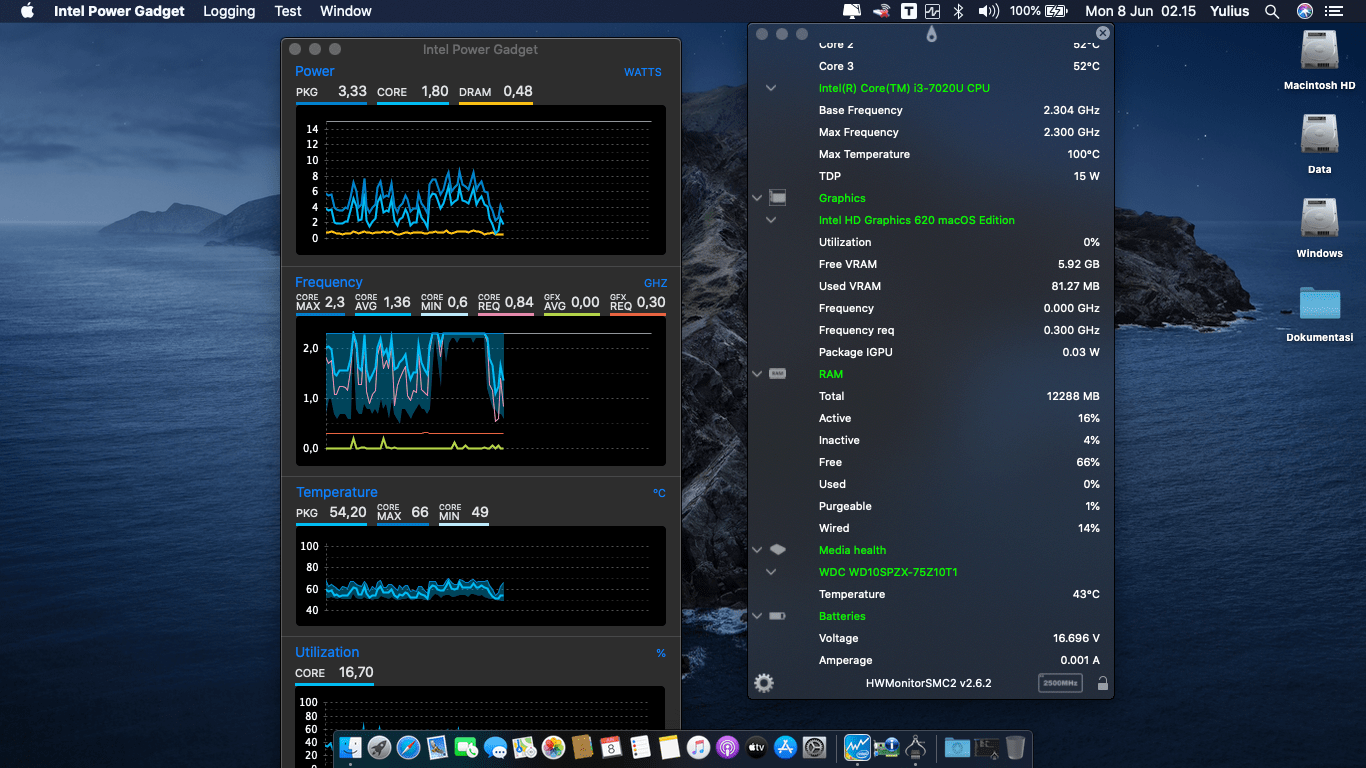Open App Store from the Dock
1366x768 pixels.
point(785,747)
